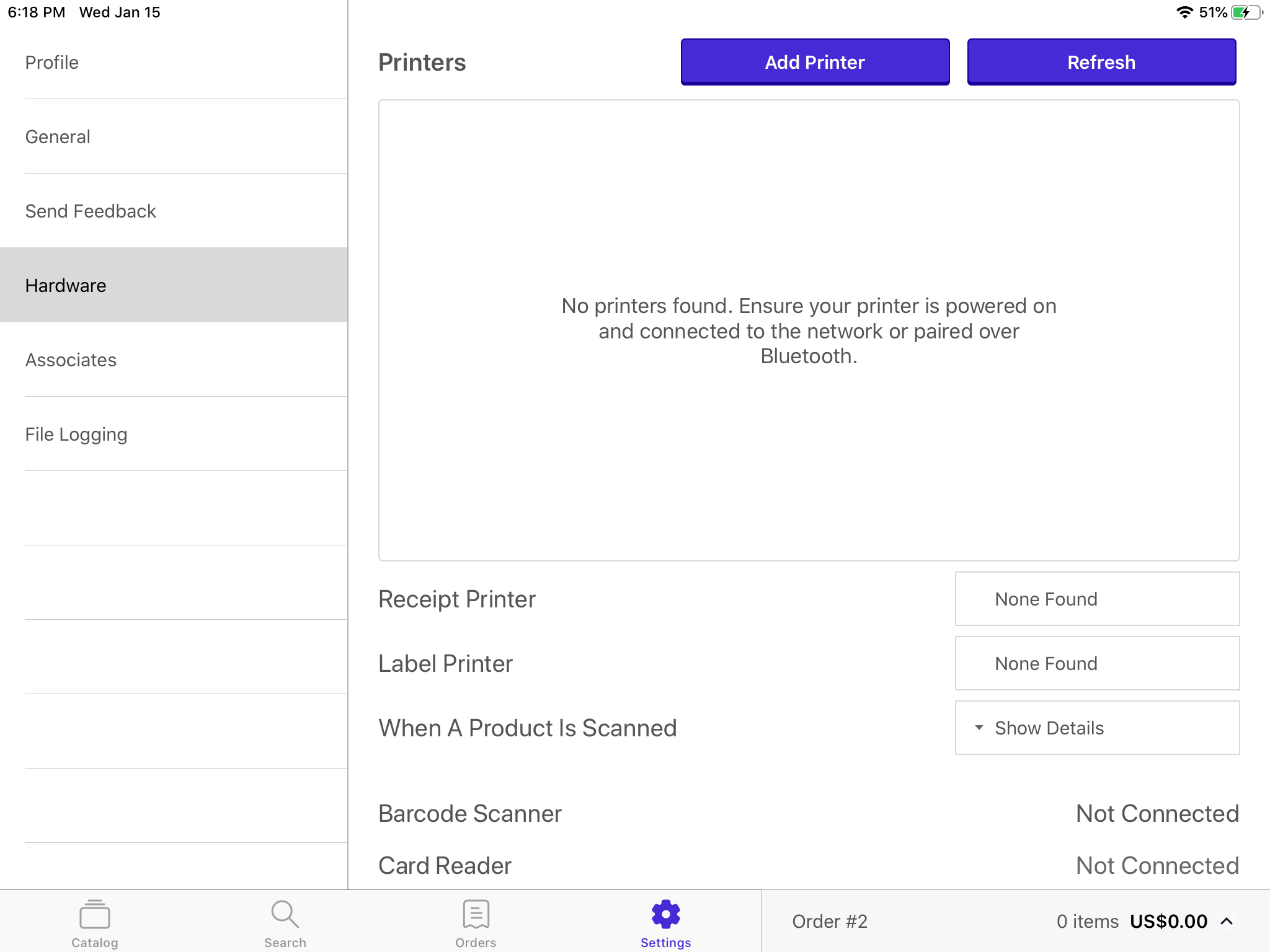
Task: Select the Hardware settings section
Action: click(x=174, y=285)
